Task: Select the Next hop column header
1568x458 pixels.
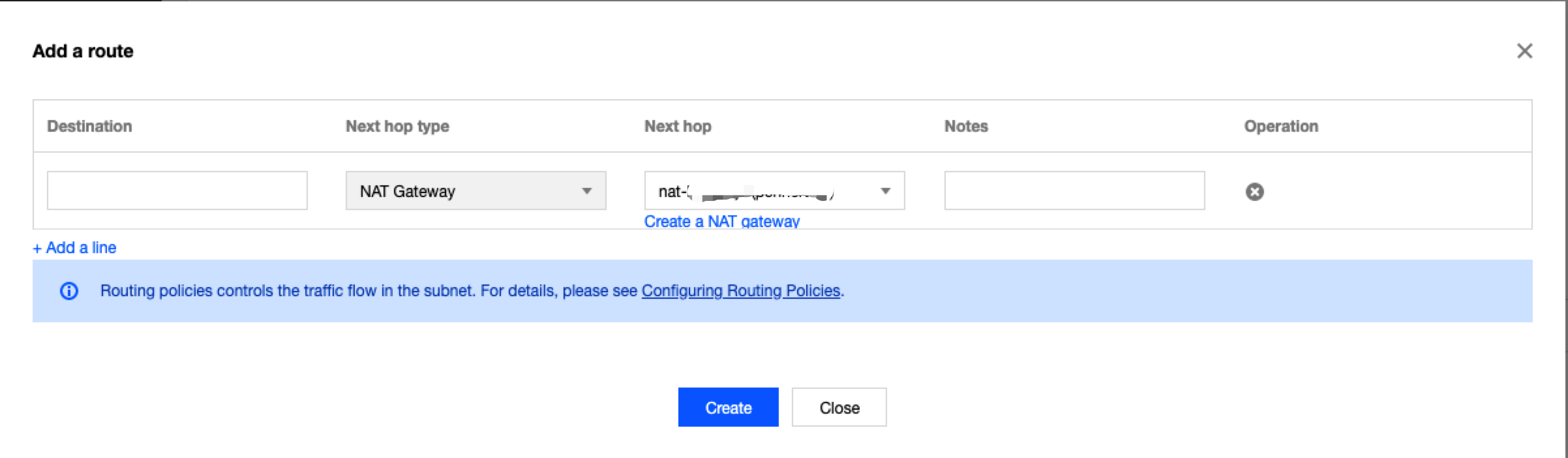Action: pos(678,127)
